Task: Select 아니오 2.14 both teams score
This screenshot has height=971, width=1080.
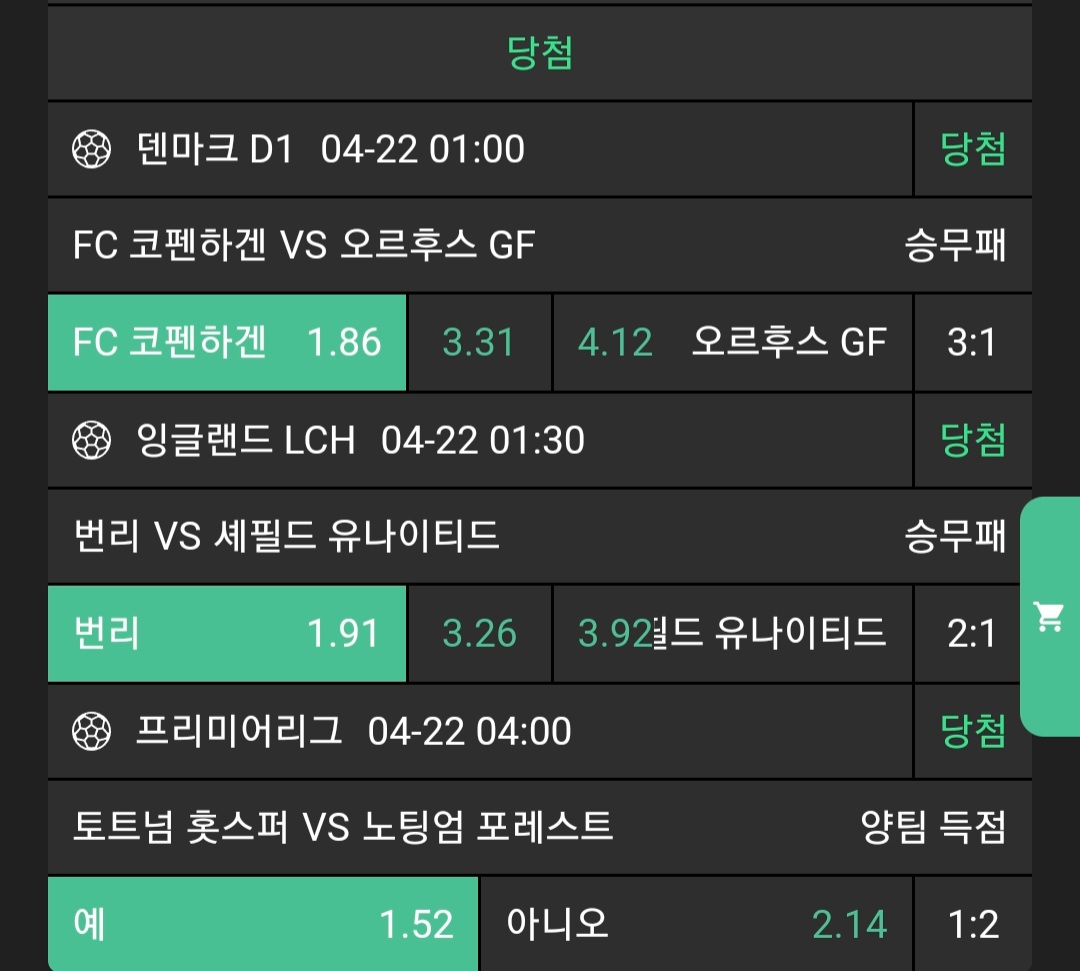Action: 695,924
